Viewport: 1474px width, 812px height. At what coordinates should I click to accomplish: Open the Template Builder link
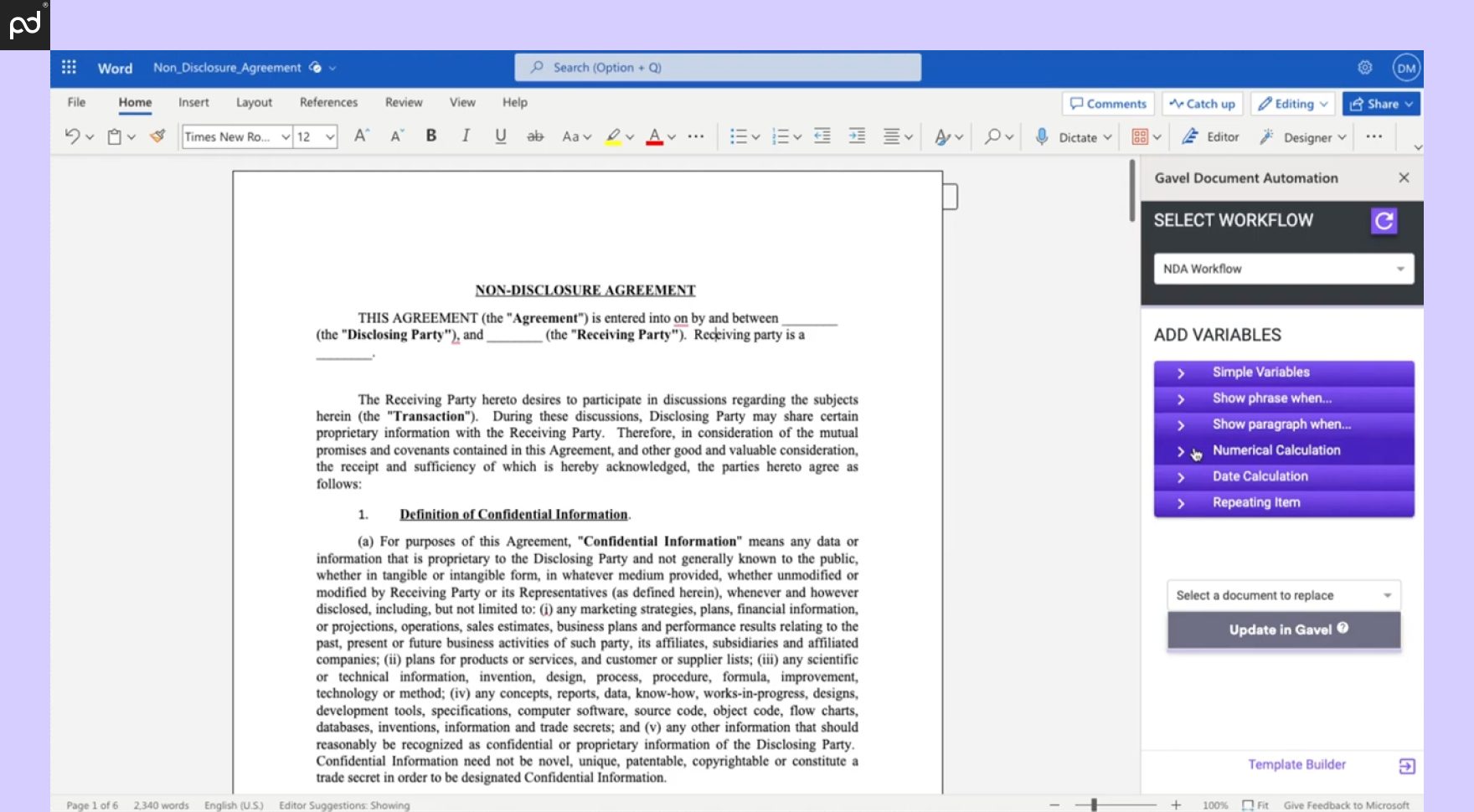[x=1296, y=764]
